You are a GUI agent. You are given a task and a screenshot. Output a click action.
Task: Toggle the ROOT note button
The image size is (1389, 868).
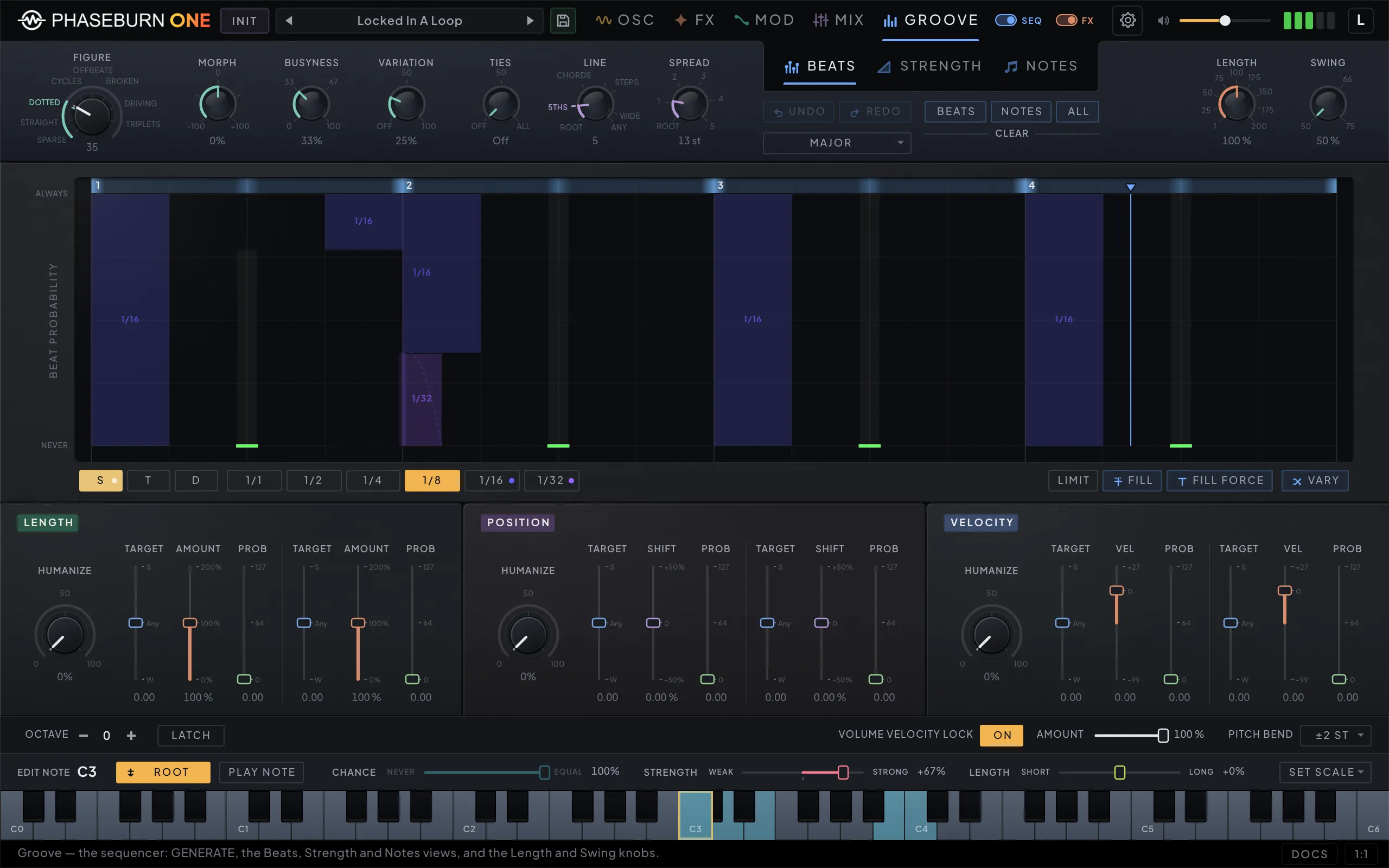(163, 772)
